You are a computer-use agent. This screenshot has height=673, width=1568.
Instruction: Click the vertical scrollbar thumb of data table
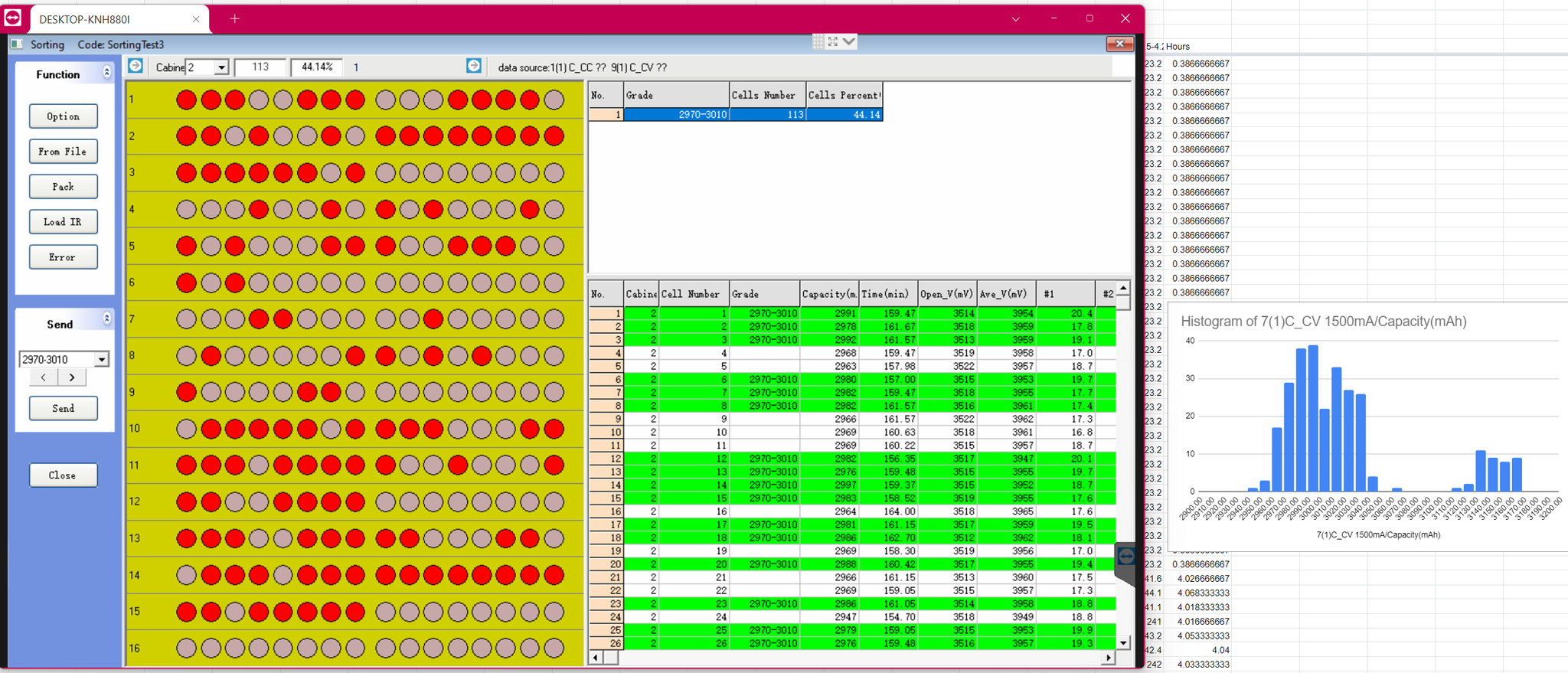click(x=1123, y=303)
